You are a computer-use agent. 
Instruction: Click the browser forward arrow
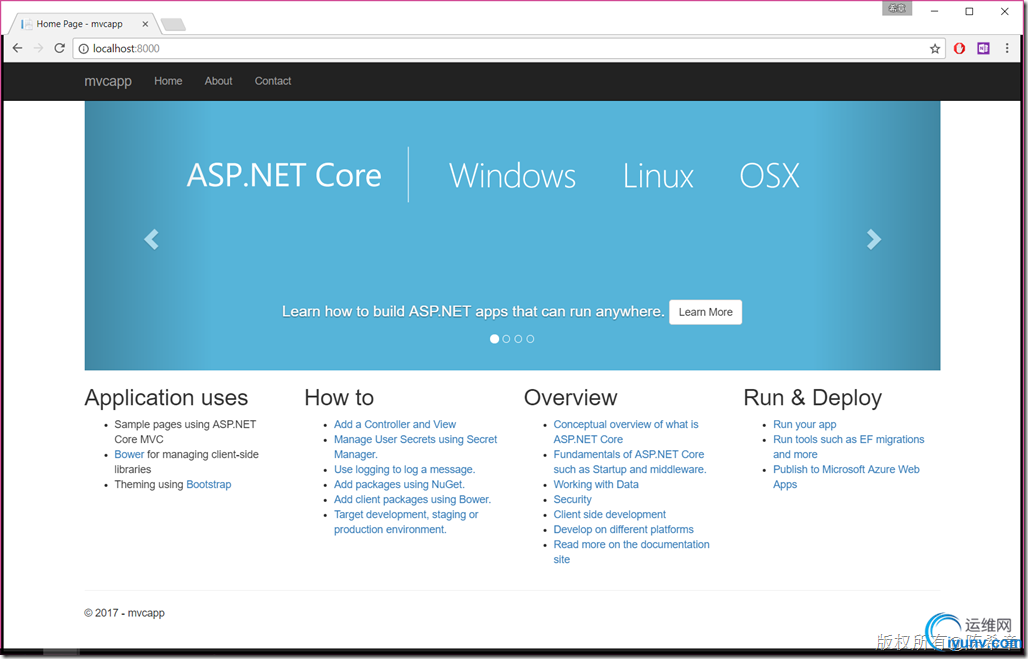[39, 49]
